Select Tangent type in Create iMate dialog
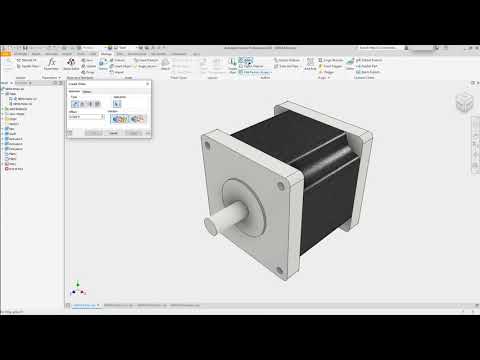480x360 pixels. pyautogui.click(x=90, y=104)
